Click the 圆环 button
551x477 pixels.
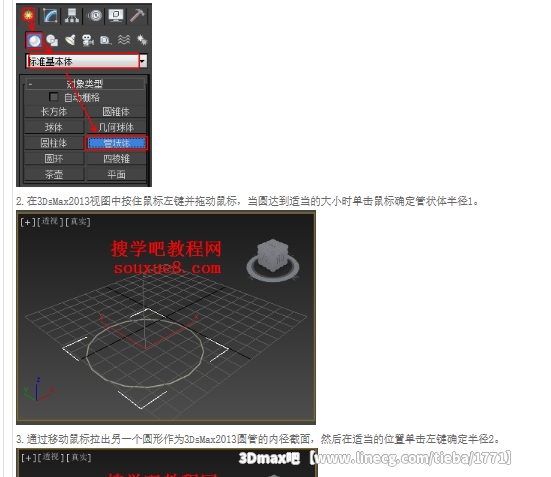pyautogui.click(x=54, y=159)
